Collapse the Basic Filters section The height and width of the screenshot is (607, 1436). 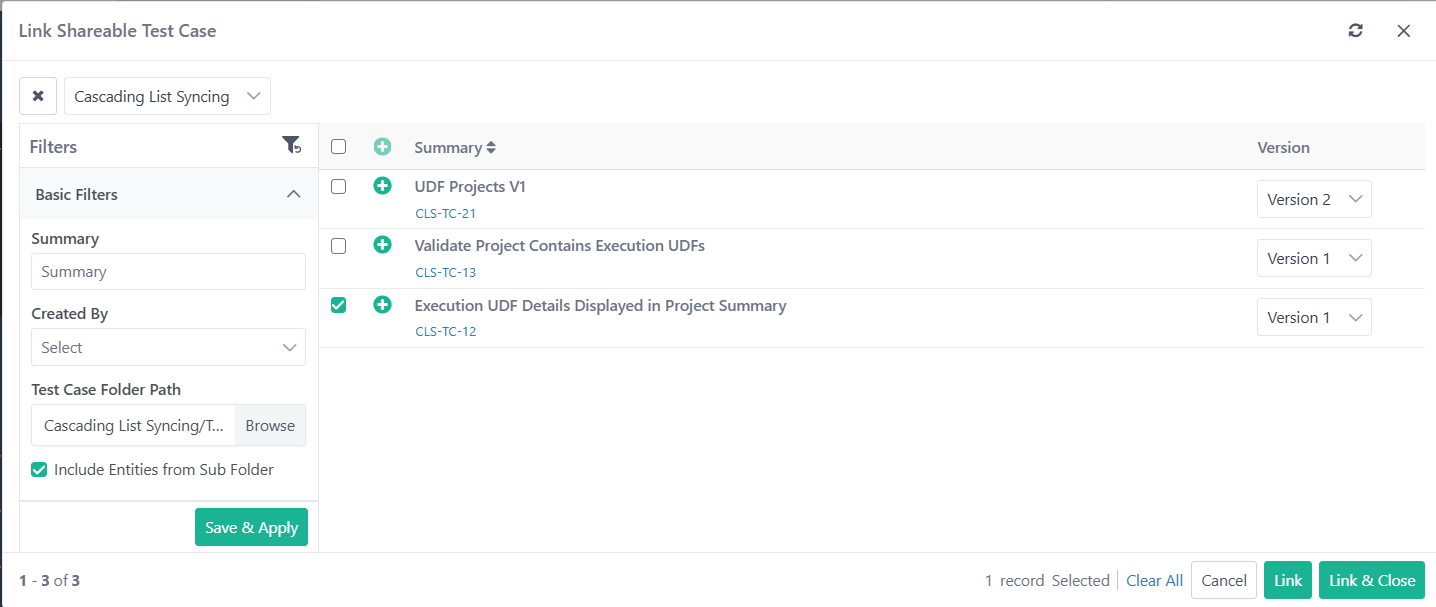click(x=293, y=194)
